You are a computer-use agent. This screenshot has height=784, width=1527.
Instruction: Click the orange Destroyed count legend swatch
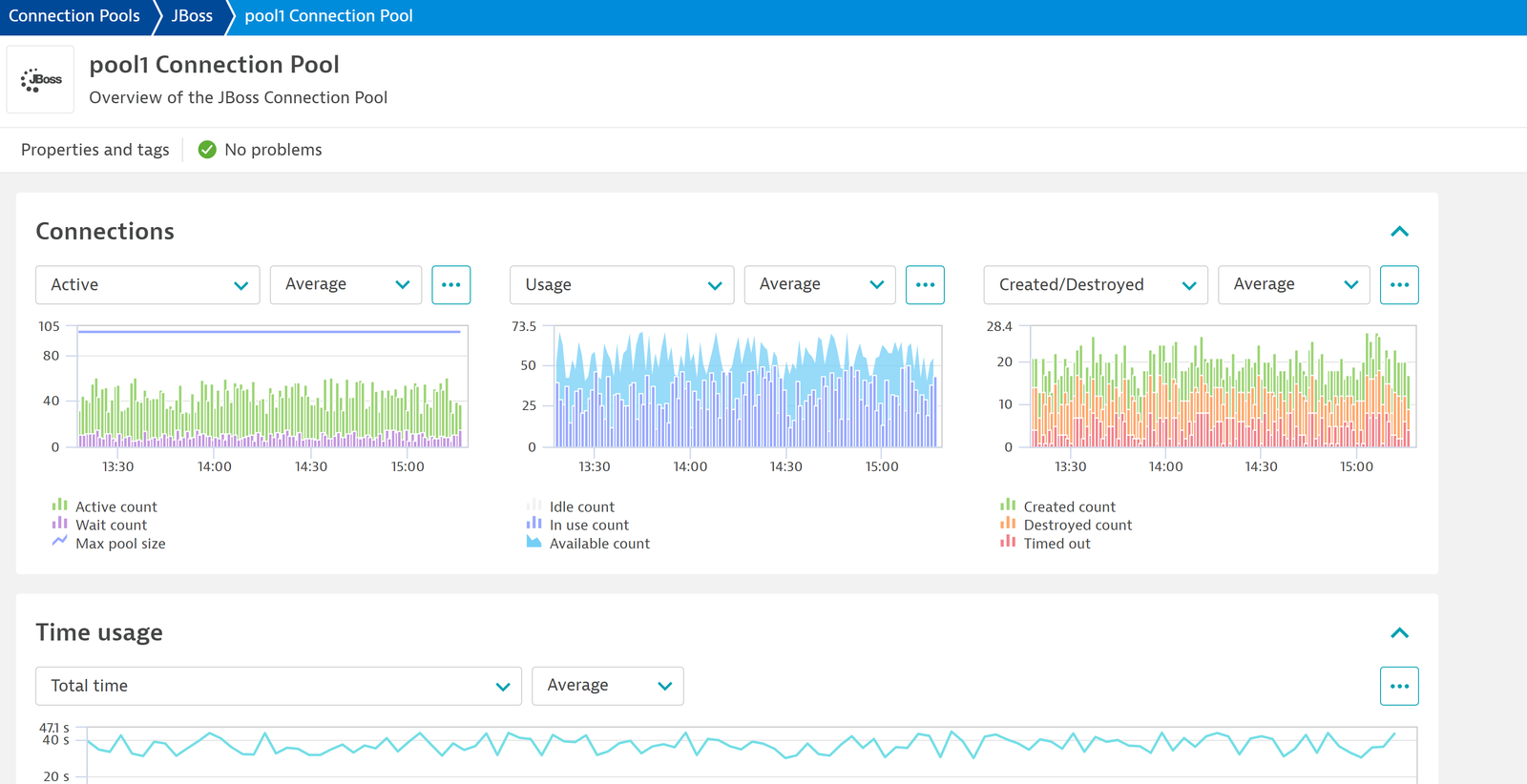tap(1008, 523)
